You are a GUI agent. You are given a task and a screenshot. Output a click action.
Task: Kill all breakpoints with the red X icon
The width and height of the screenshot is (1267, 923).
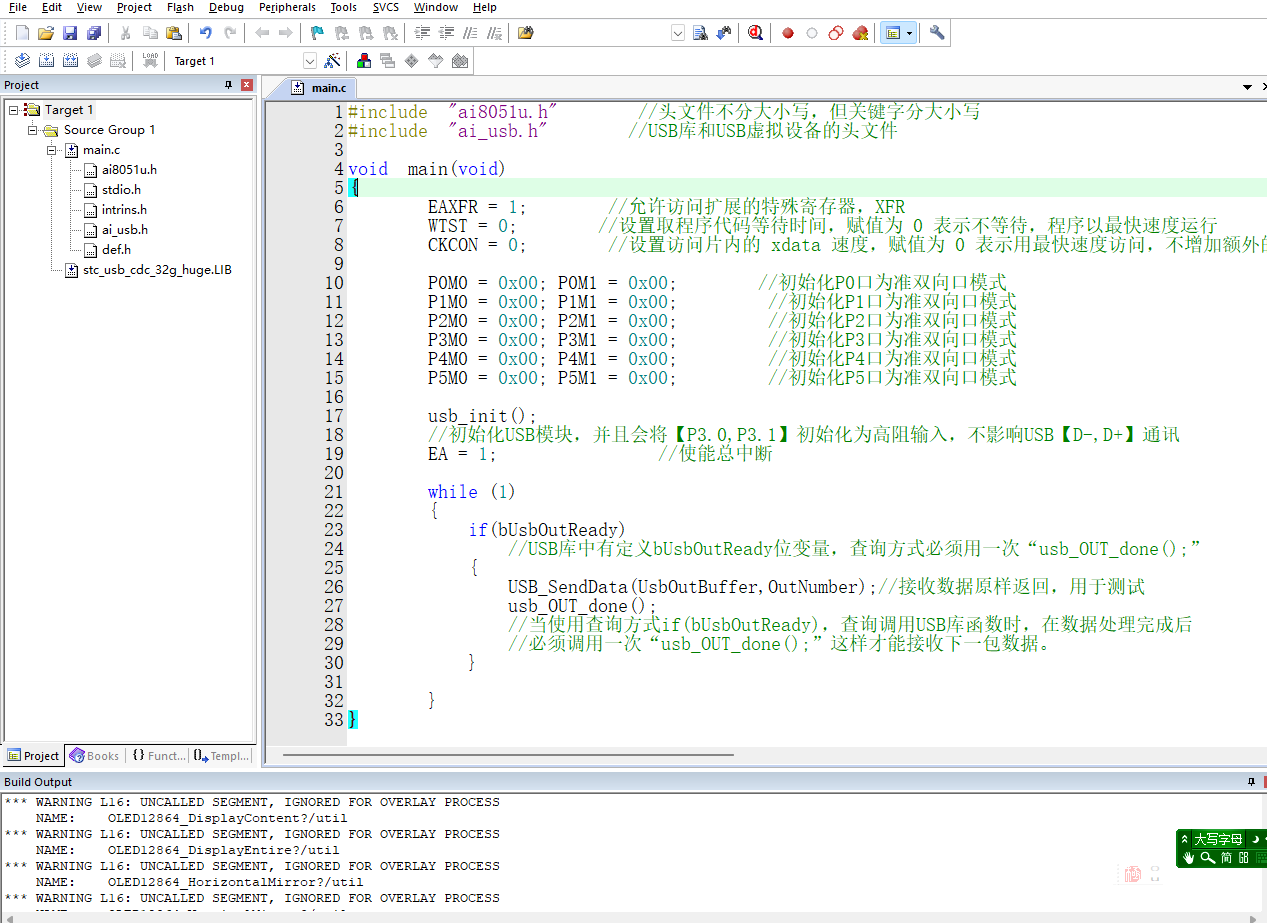(860, 33)
